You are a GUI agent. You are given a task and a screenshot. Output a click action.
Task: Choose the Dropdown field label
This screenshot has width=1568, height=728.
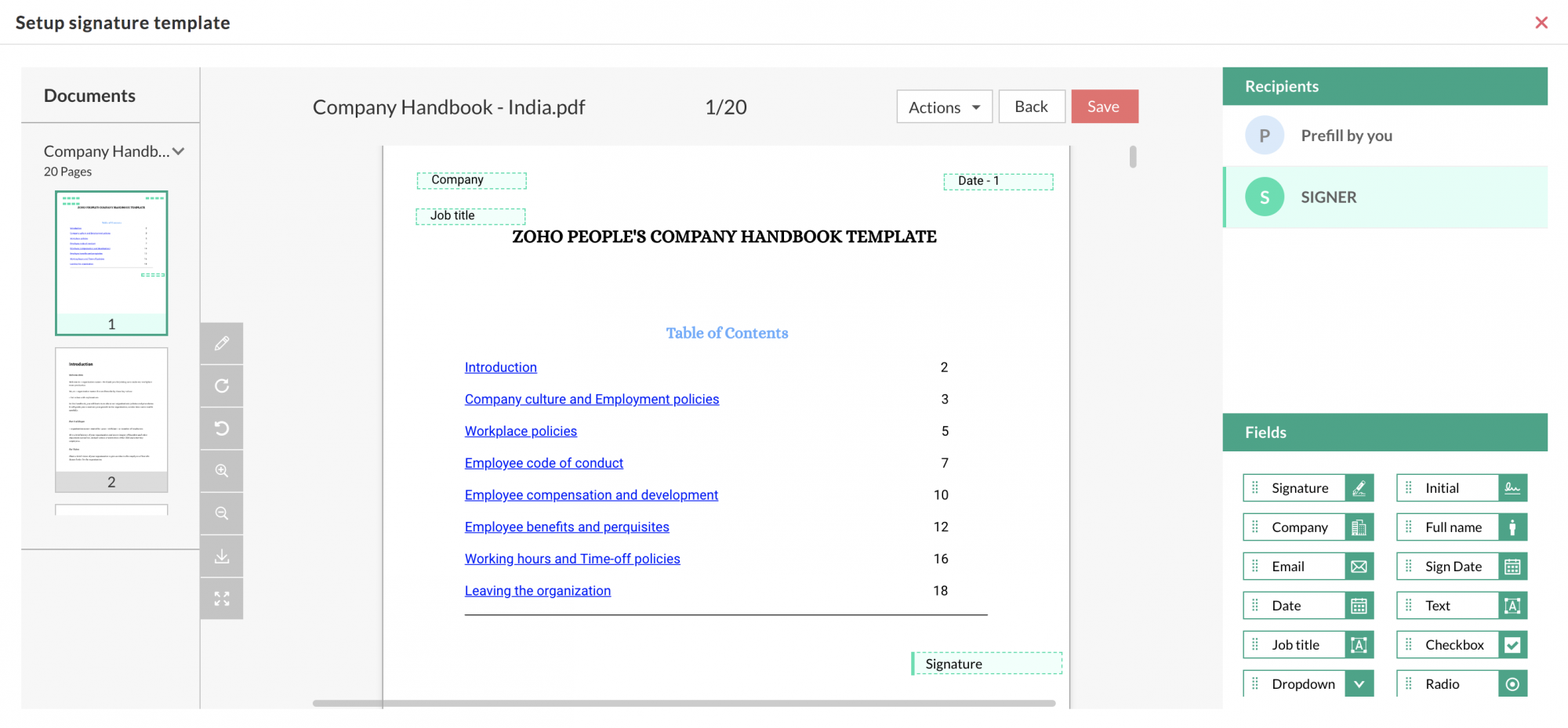click(1303, 684)
